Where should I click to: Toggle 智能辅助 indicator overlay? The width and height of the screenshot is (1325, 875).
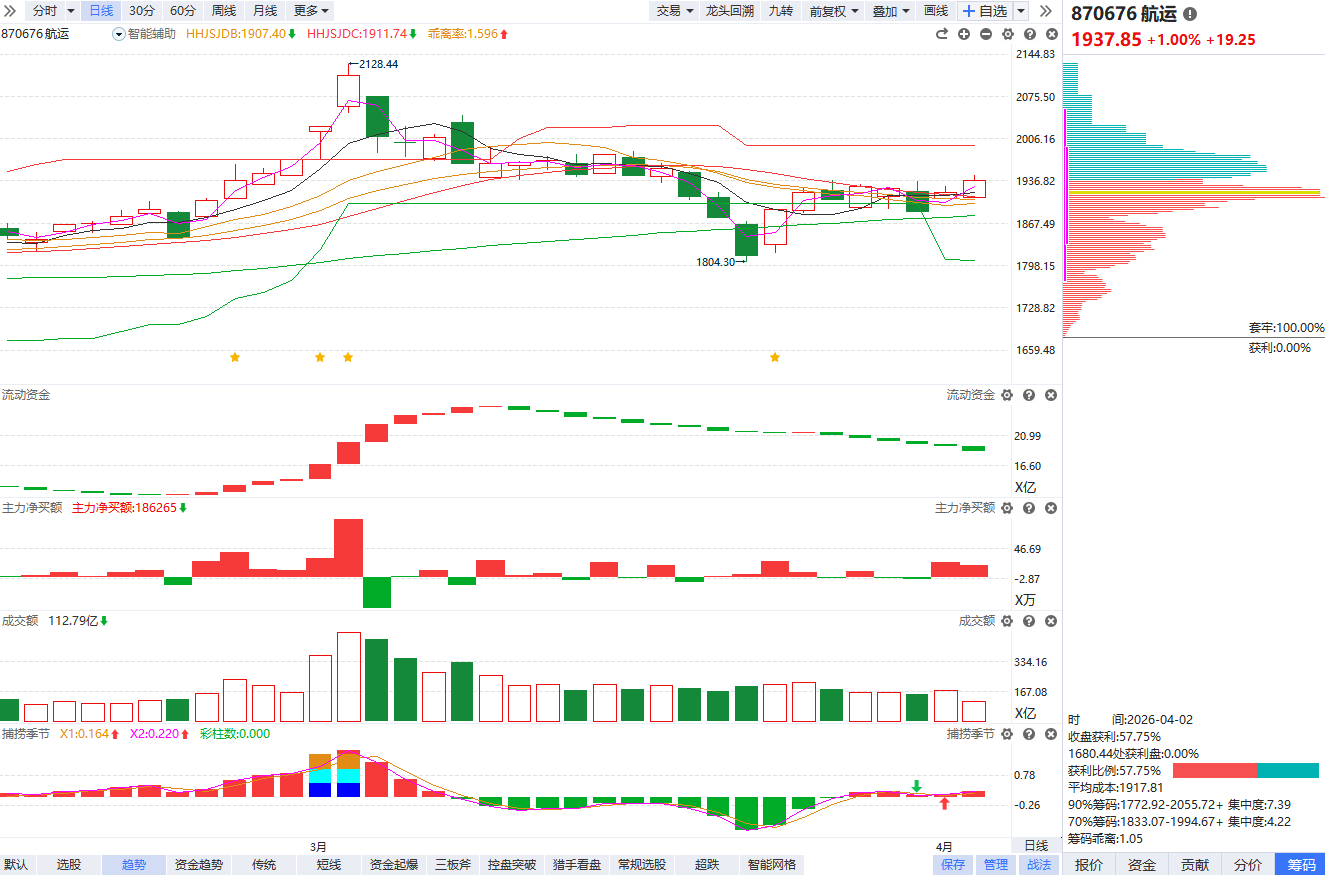tap(145, 34)
